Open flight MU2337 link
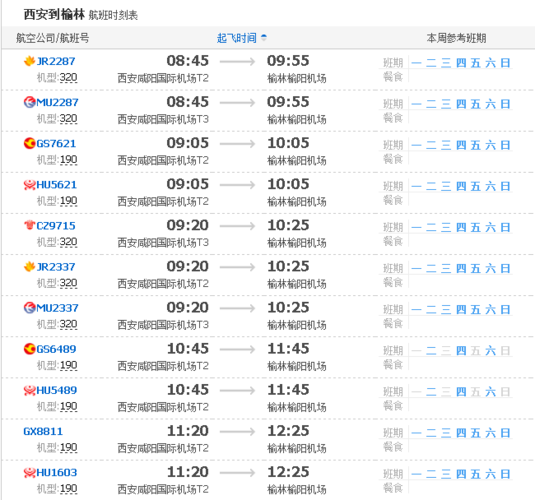 [x=57, y=308]
